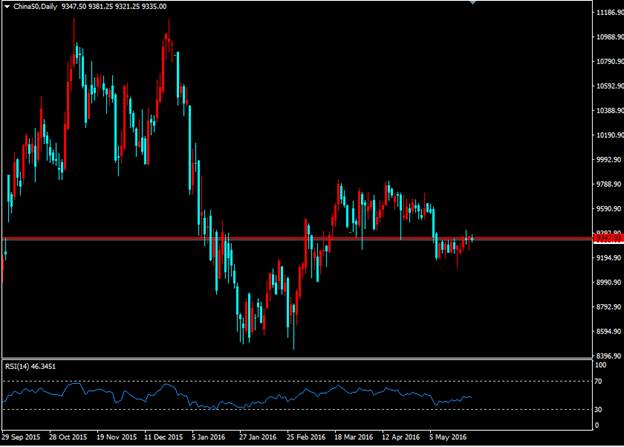624x447 pixels.
Task: Click the 25 Feb 2016 date label
Action: 306,437
